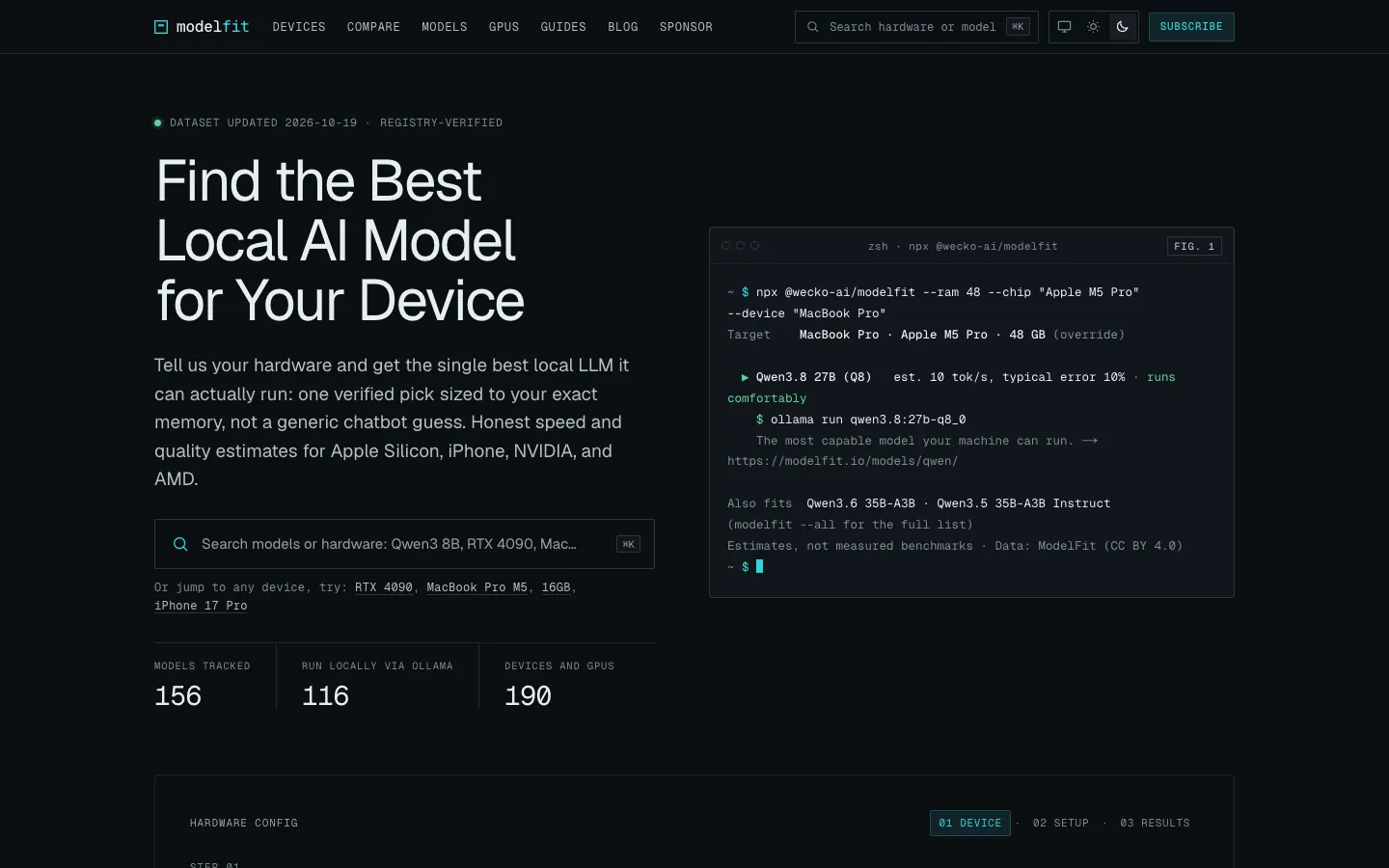Switch to the 03 Results step

click(x=1155, y=823)
